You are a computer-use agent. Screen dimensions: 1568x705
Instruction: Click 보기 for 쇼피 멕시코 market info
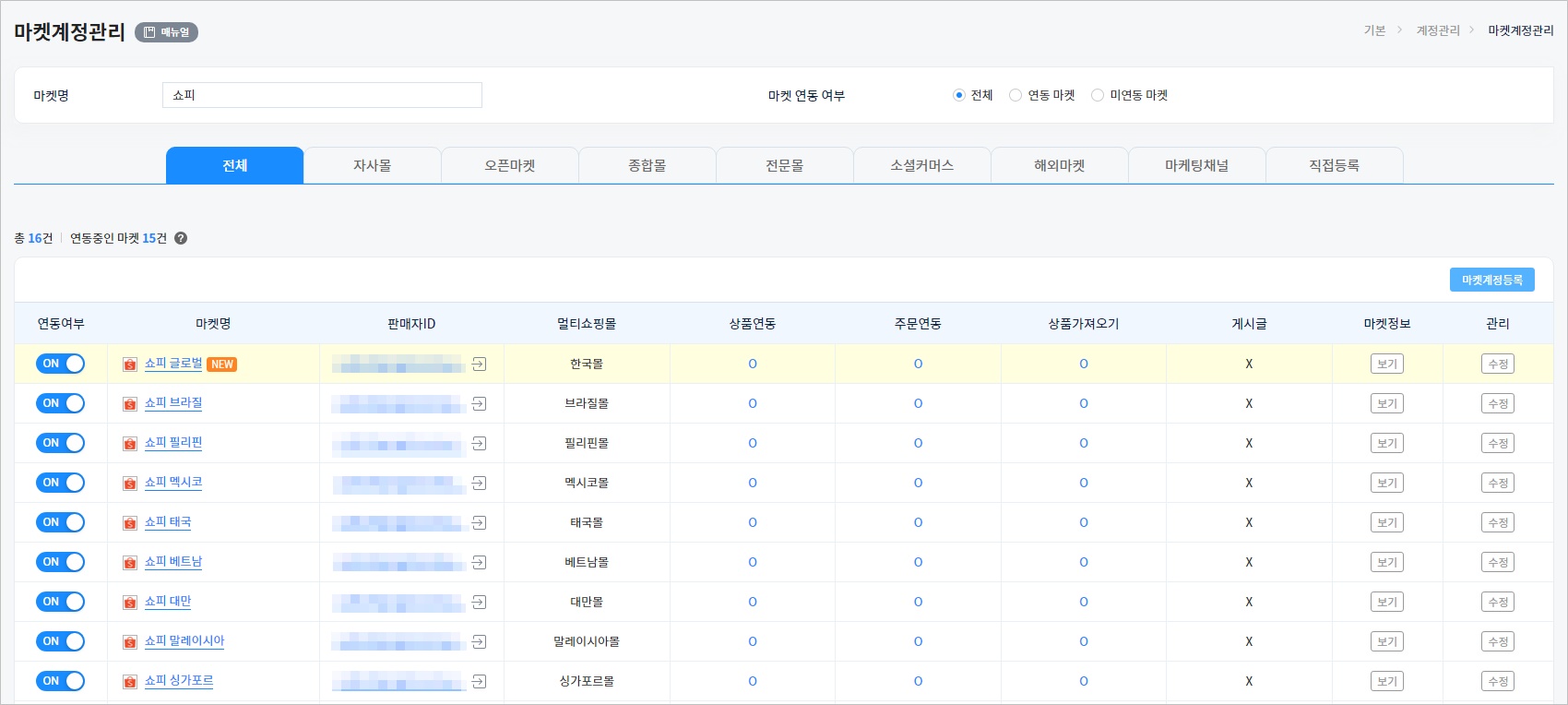1387,483
